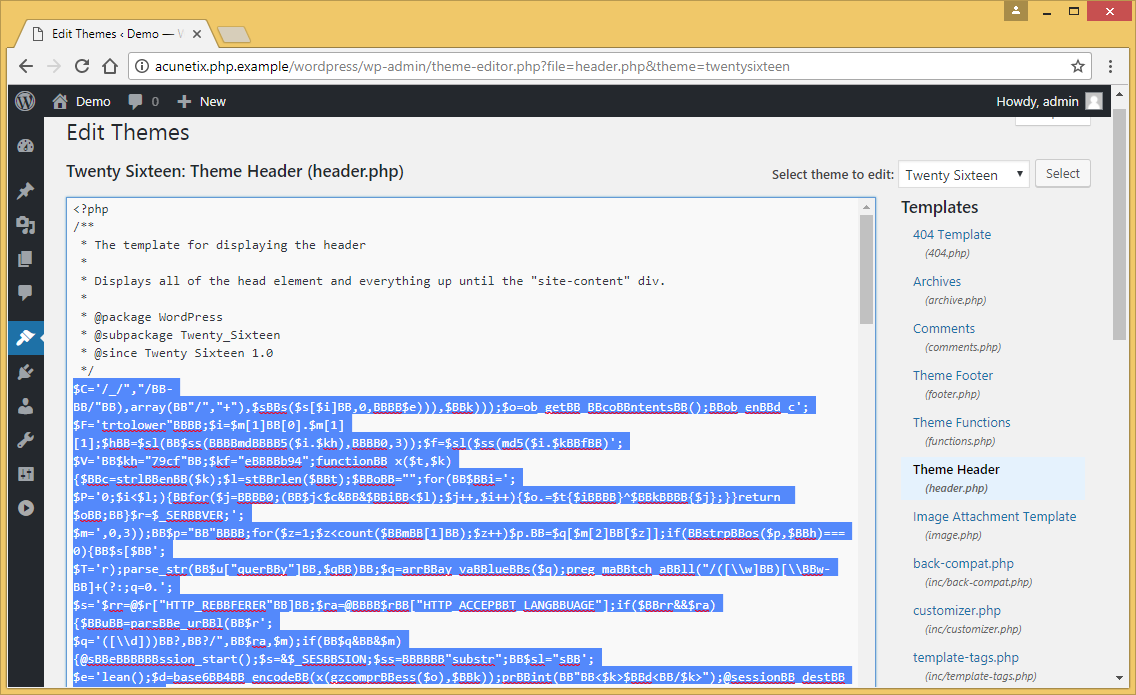Open the Dashboard sidebar icon
The width and height of the screenshot is (1136, 695).
point(25,146)
